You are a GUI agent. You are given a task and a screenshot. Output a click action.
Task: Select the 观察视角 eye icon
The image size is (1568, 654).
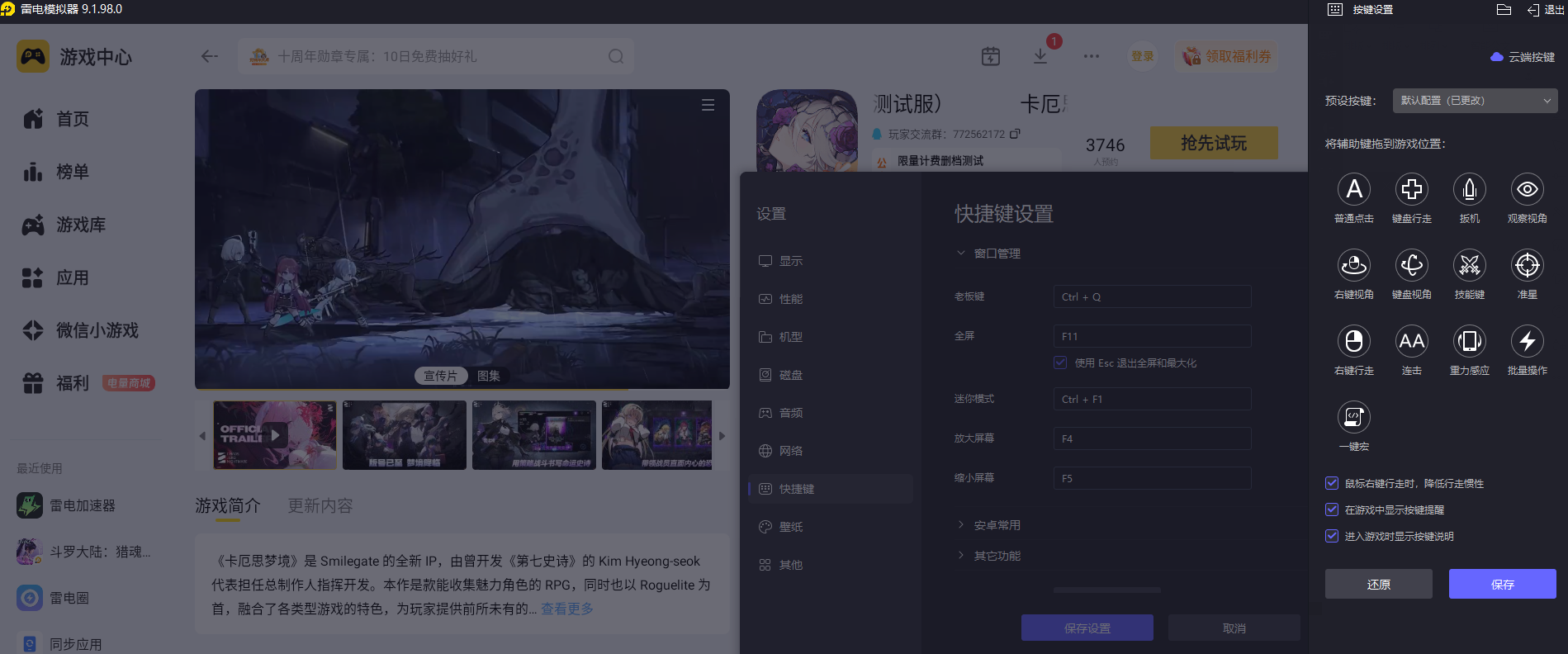(1528, 189)
